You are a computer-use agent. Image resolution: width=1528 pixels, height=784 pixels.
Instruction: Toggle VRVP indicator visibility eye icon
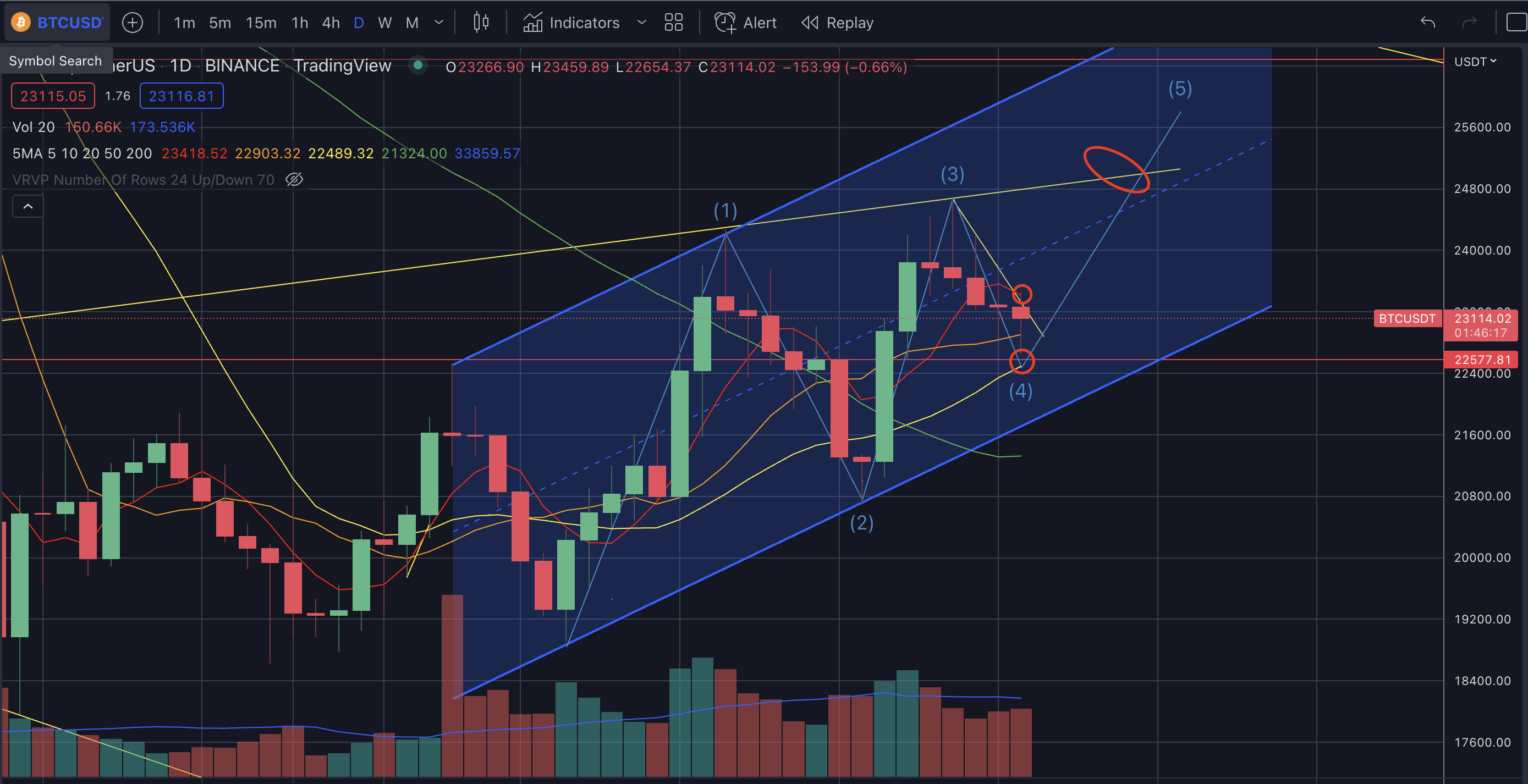[294, 180]
